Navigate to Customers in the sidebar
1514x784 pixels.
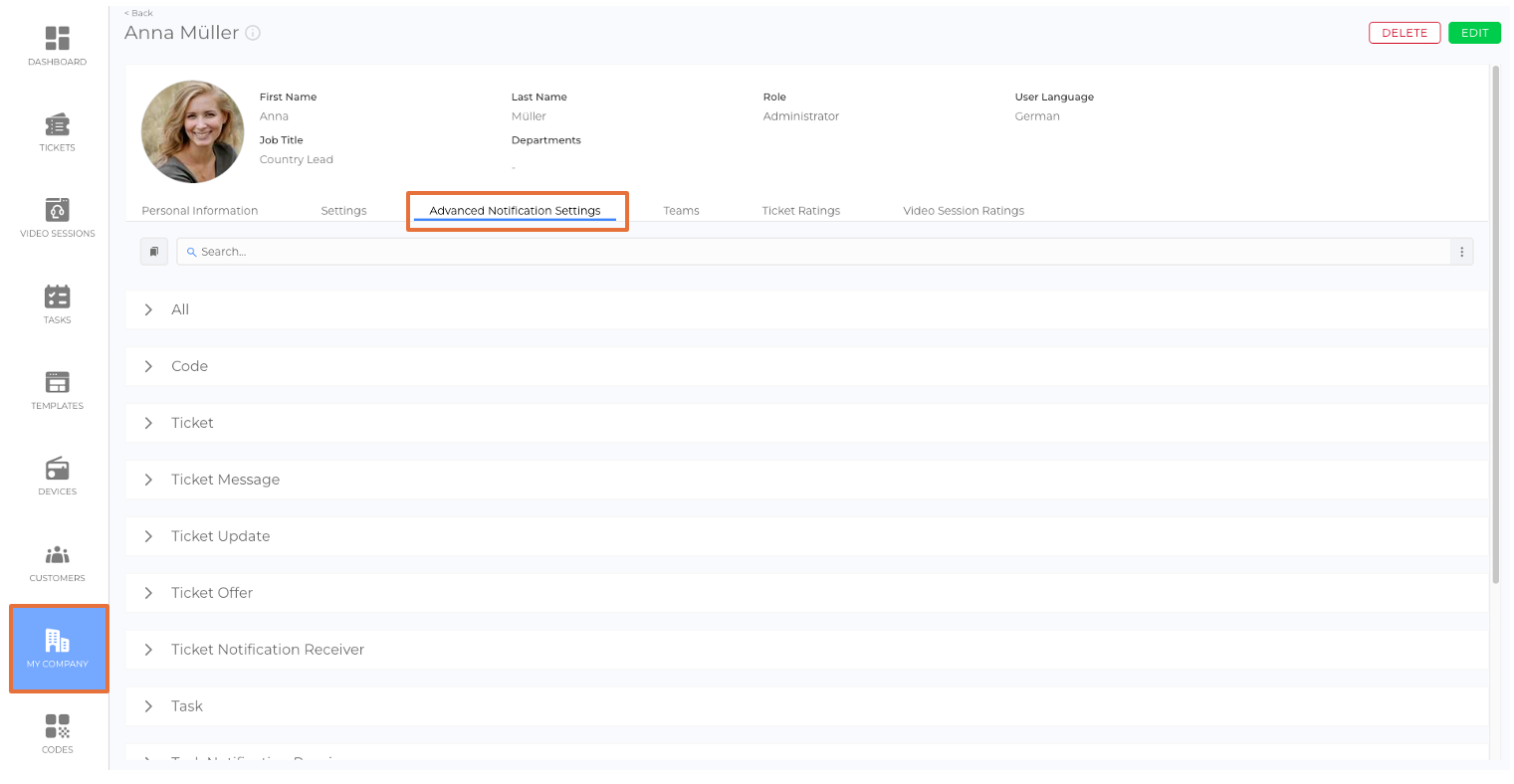57,562
